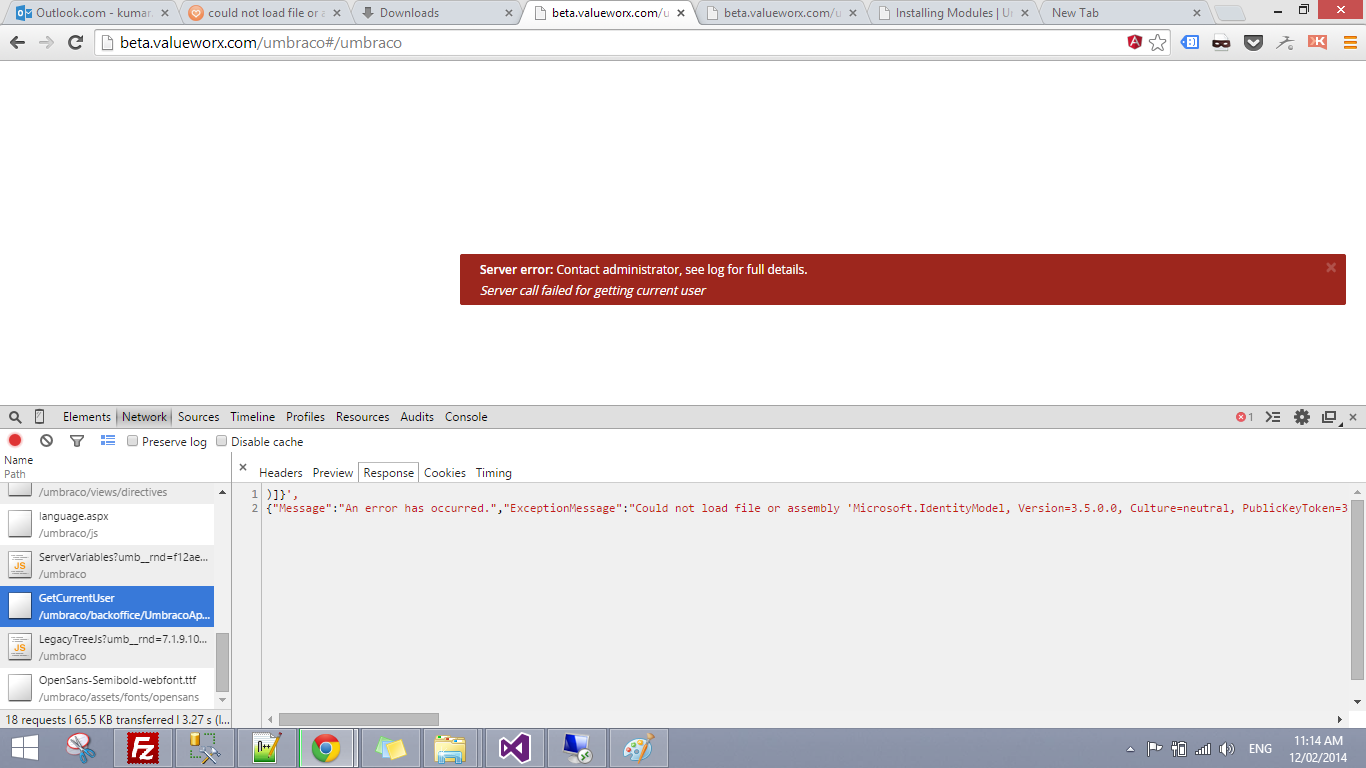Reload the page
This screenshot has height=768, width=1366.
click(x=75, y=42)
